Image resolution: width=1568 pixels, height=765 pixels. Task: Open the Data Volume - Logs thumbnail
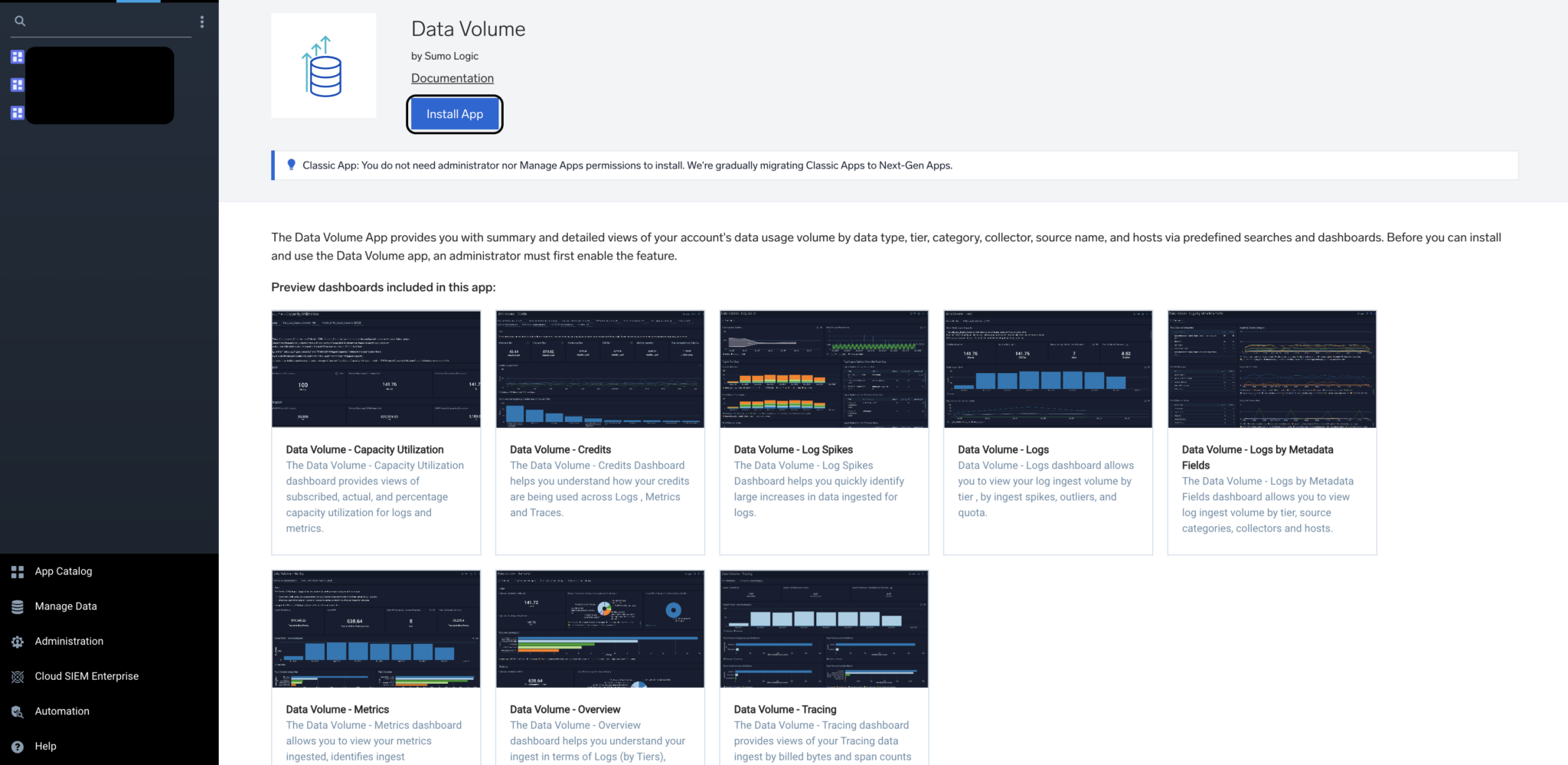coord(1047,369)
